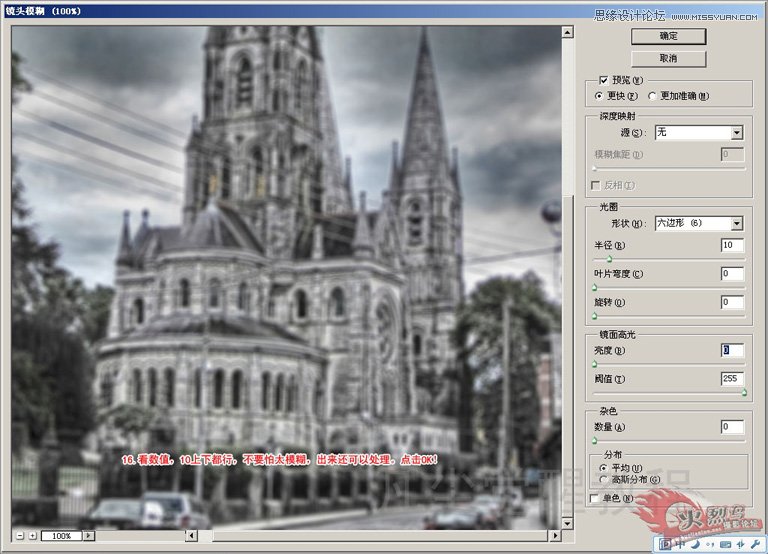This screenshot has width=768, height=554.
Task: Click the vertical scrollbar thumb of preview
Action: (567, 356)
